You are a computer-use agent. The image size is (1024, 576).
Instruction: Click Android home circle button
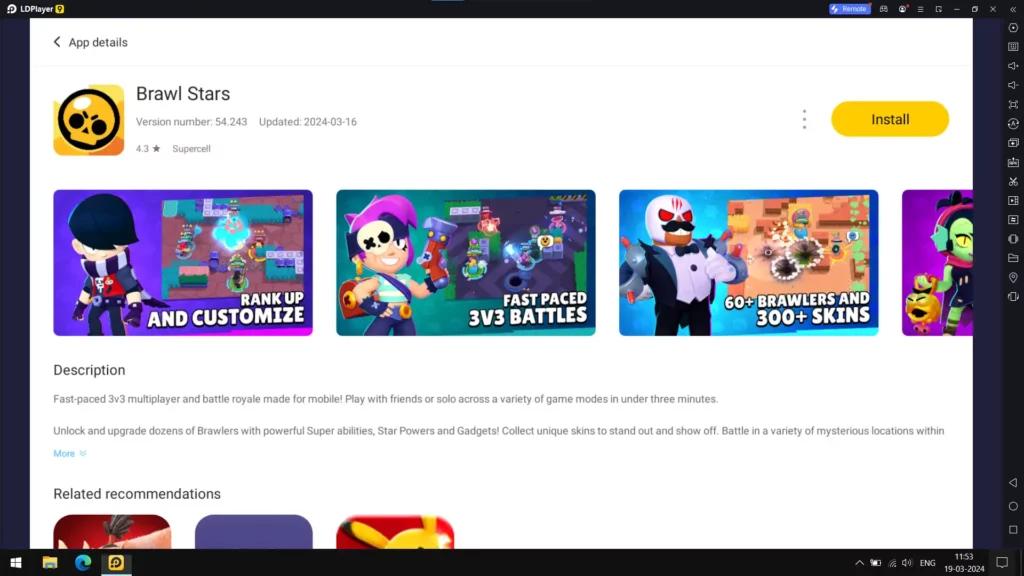click(x=1013, y=506)
